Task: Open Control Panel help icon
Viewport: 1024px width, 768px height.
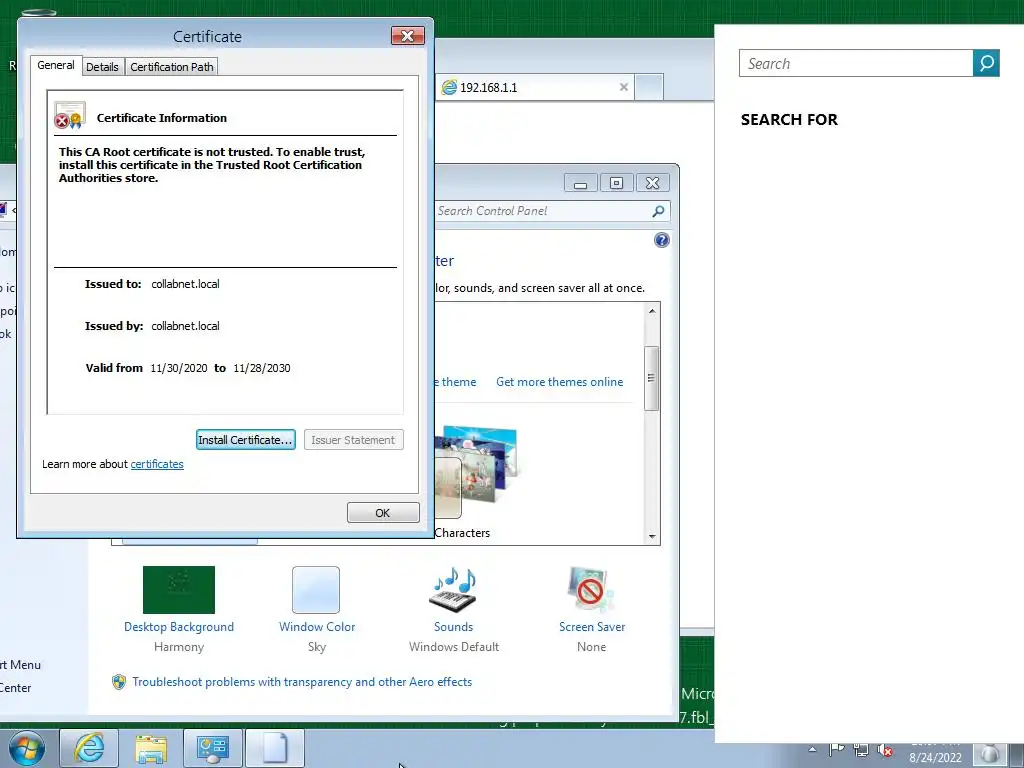Action: [x=662, y=240]
